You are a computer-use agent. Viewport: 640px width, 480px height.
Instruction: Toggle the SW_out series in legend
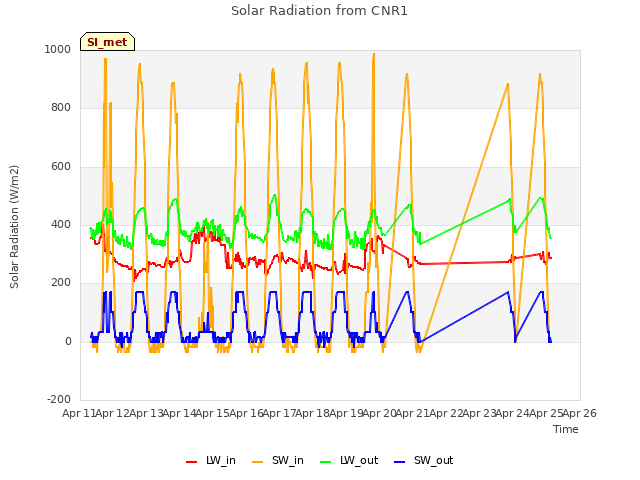pos(424,460)
